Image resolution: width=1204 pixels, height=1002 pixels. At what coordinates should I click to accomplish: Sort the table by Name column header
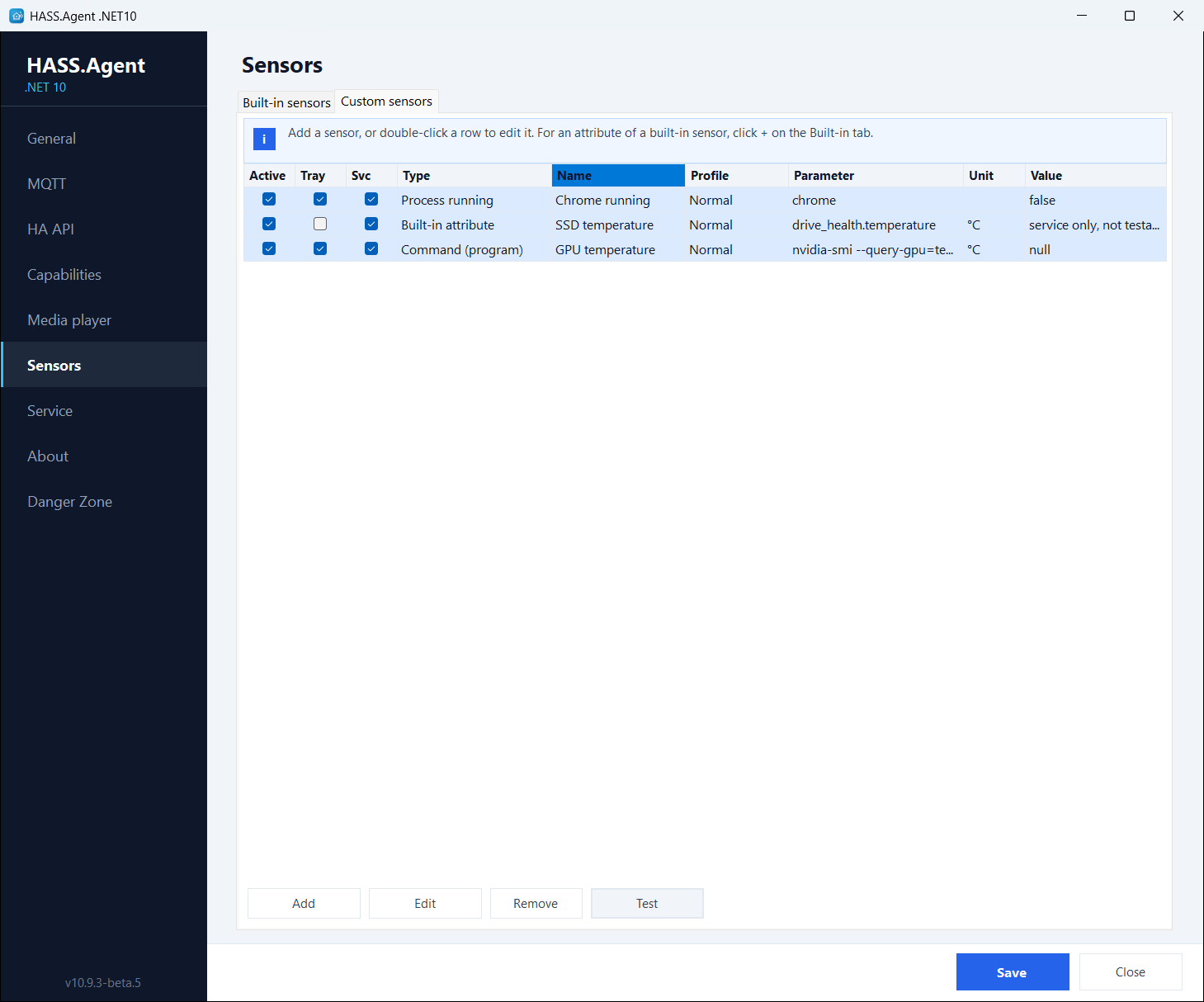pos(618,176)
